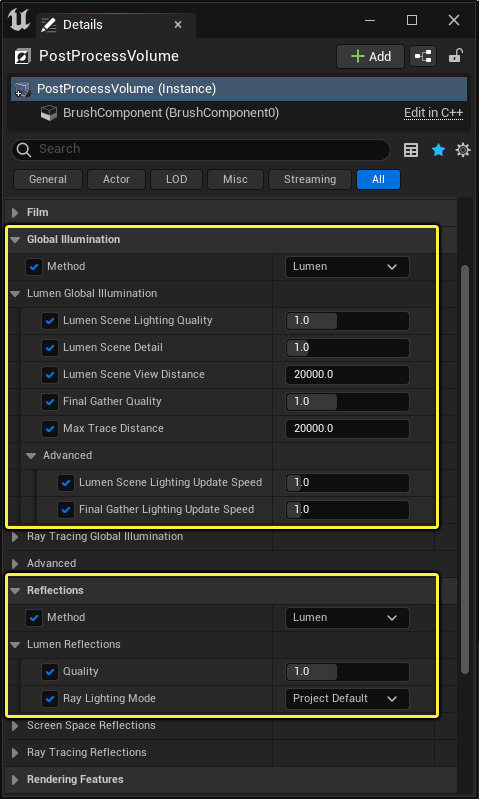Select PostProcessVolume (Instance) row

tap(239, 89)
